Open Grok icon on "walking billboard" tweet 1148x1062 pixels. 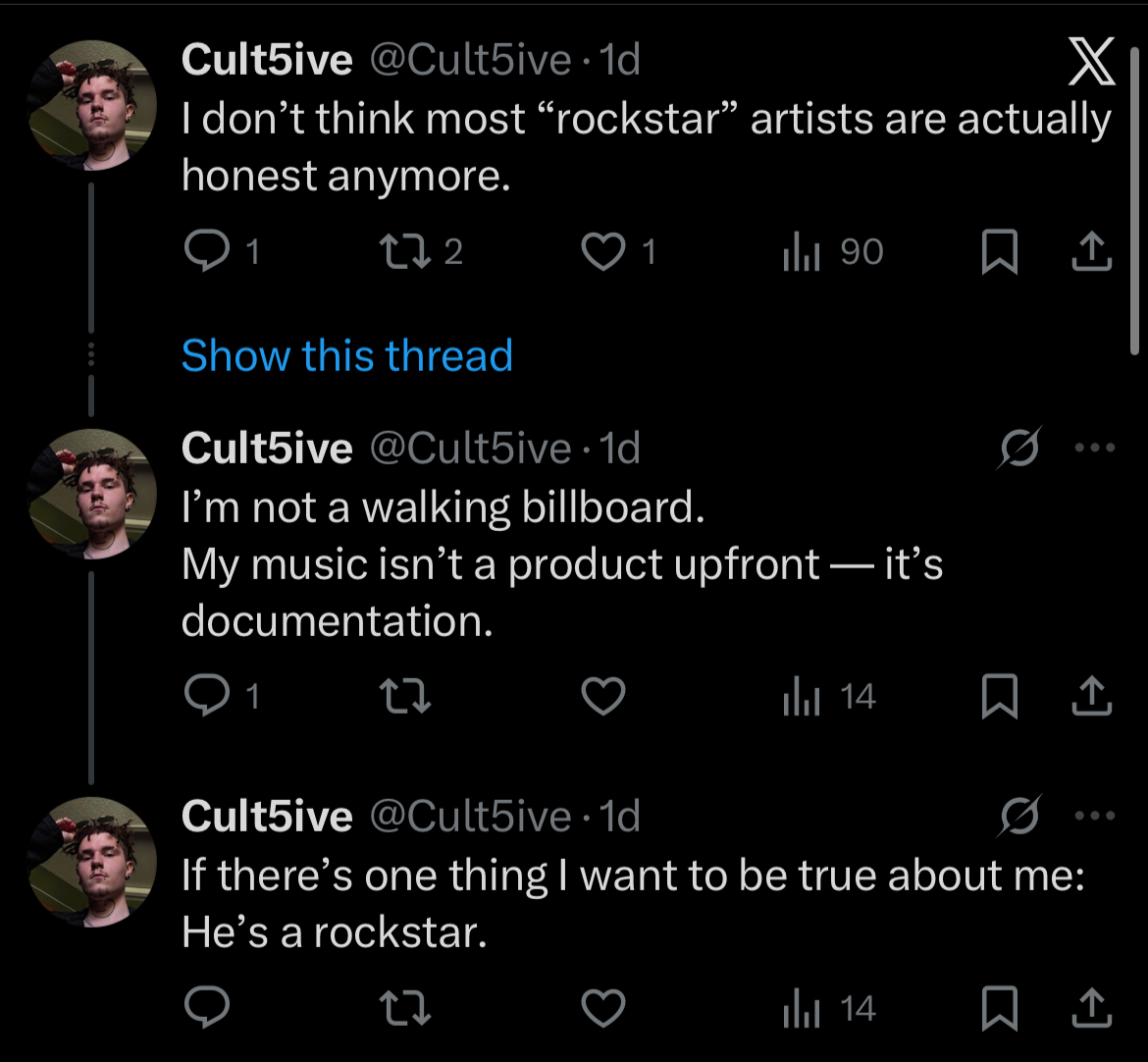click(1019, 450)
